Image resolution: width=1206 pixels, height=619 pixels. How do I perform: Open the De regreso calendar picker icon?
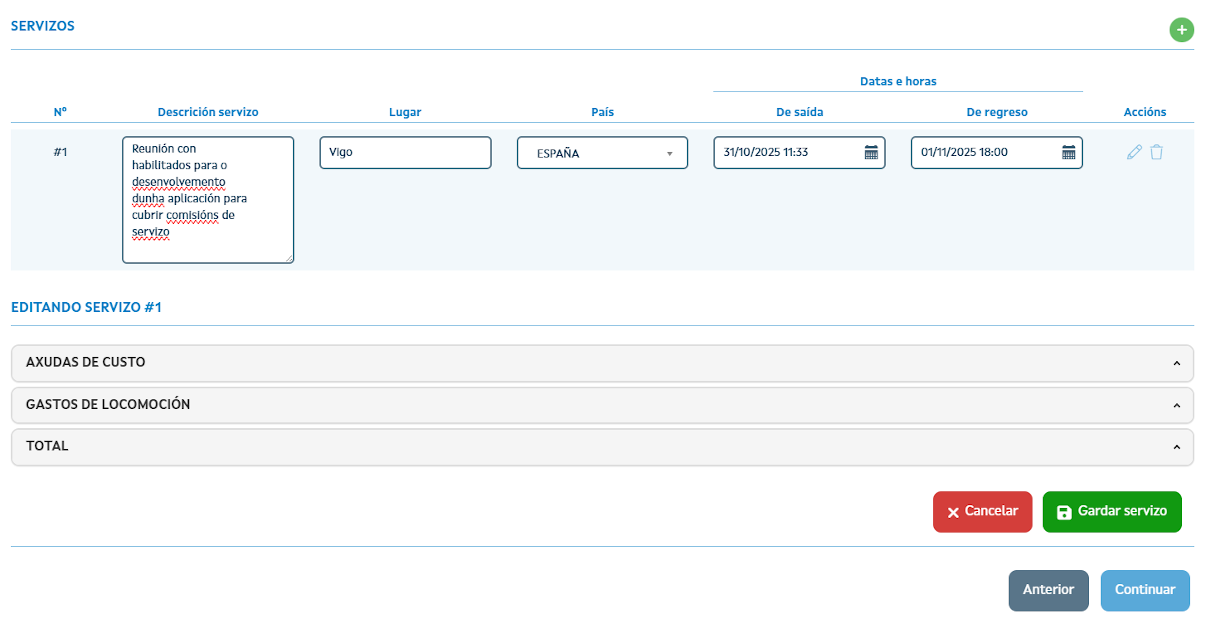(x=1068, y=153)
